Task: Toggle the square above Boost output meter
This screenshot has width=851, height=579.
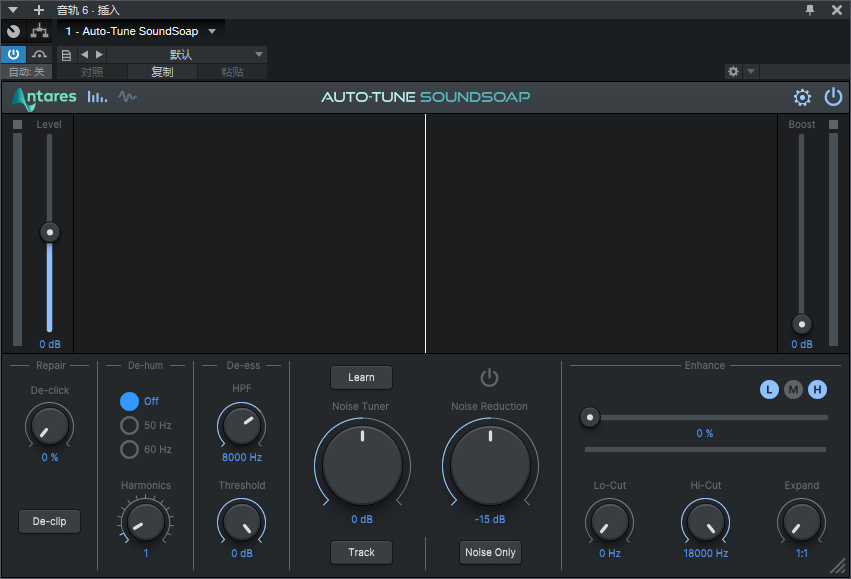Action: coord(834,124)
